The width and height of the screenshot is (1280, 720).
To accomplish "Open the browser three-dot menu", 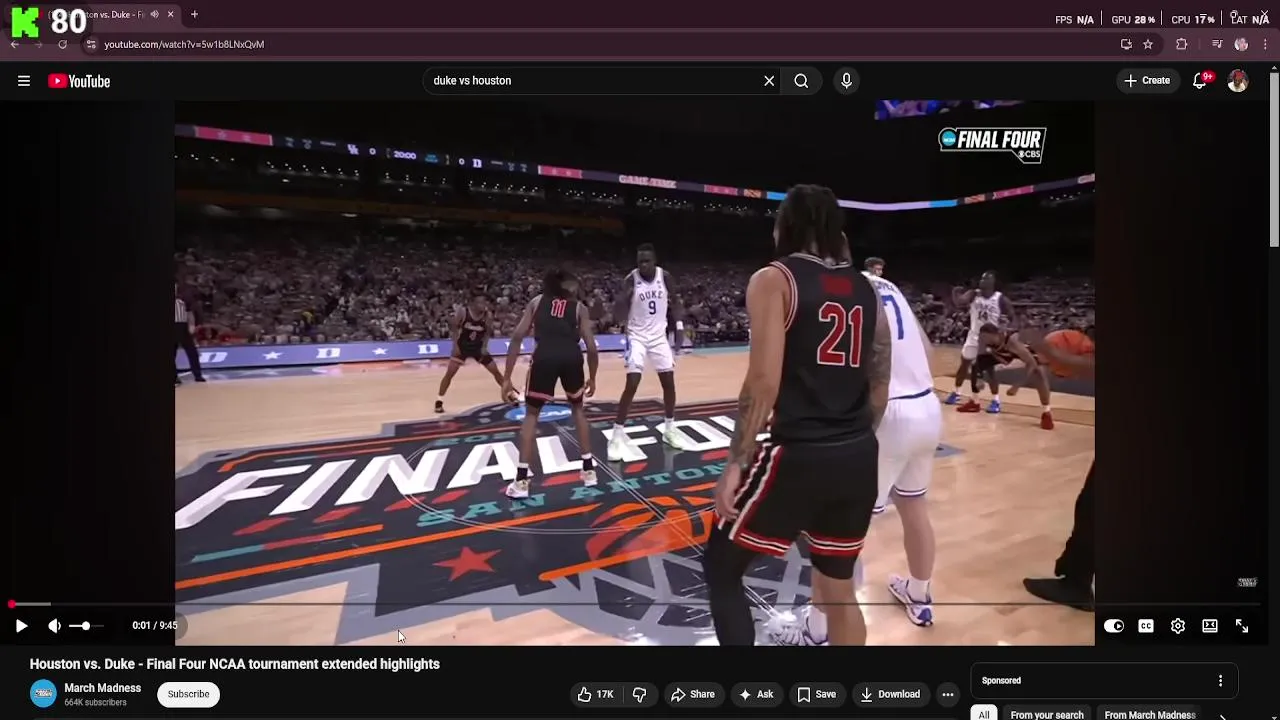I will pos(1265,44).
